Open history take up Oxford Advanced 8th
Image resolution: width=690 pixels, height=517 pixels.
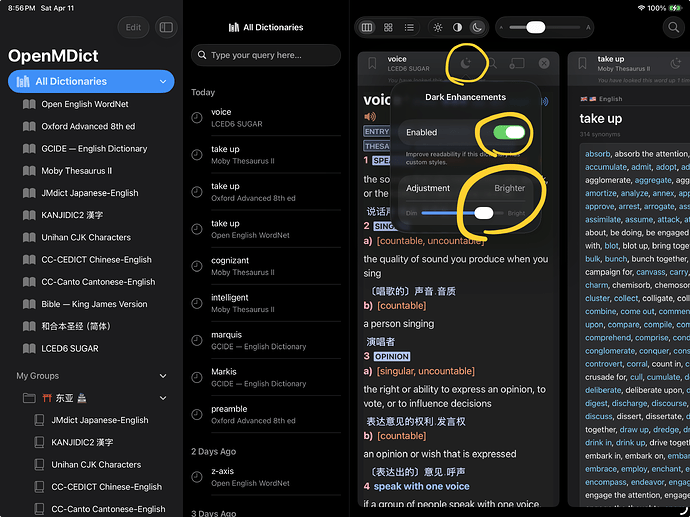pos(266,192)
